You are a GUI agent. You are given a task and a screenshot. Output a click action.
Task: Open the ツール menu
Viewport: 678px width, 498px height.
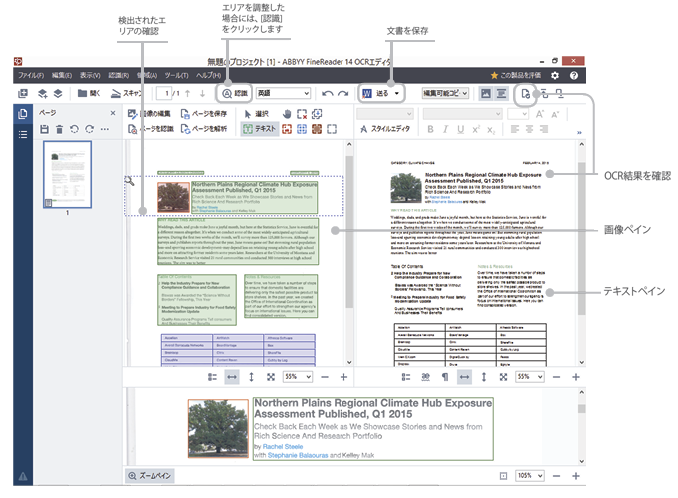tap(176, 75)
